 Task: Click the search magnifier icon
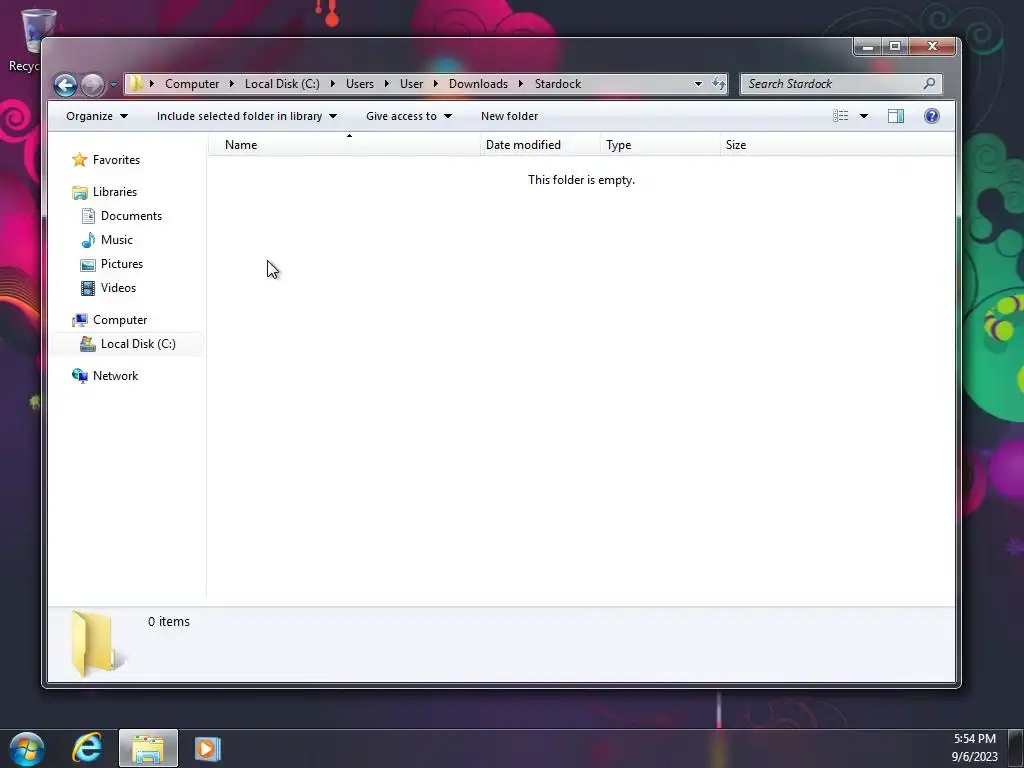click(x=929, y=84)
